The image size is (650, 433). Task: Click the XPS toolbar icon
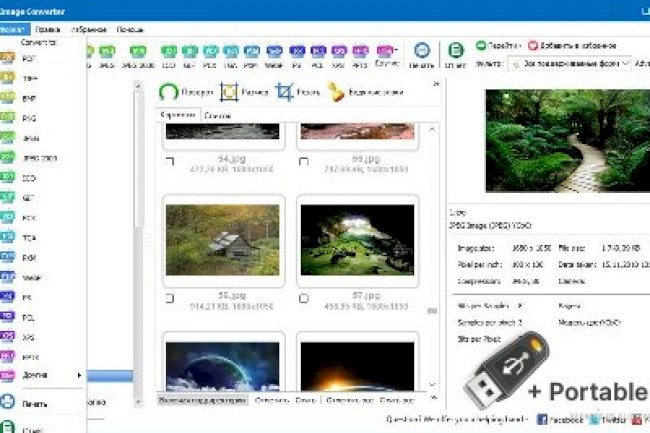click(339, 56)
